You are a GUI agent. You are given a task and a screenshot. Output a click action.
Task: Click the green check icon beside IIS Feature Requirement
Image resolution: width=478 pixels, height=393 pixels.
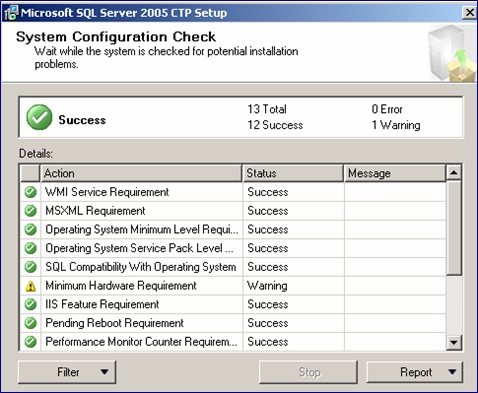point(30,304)
